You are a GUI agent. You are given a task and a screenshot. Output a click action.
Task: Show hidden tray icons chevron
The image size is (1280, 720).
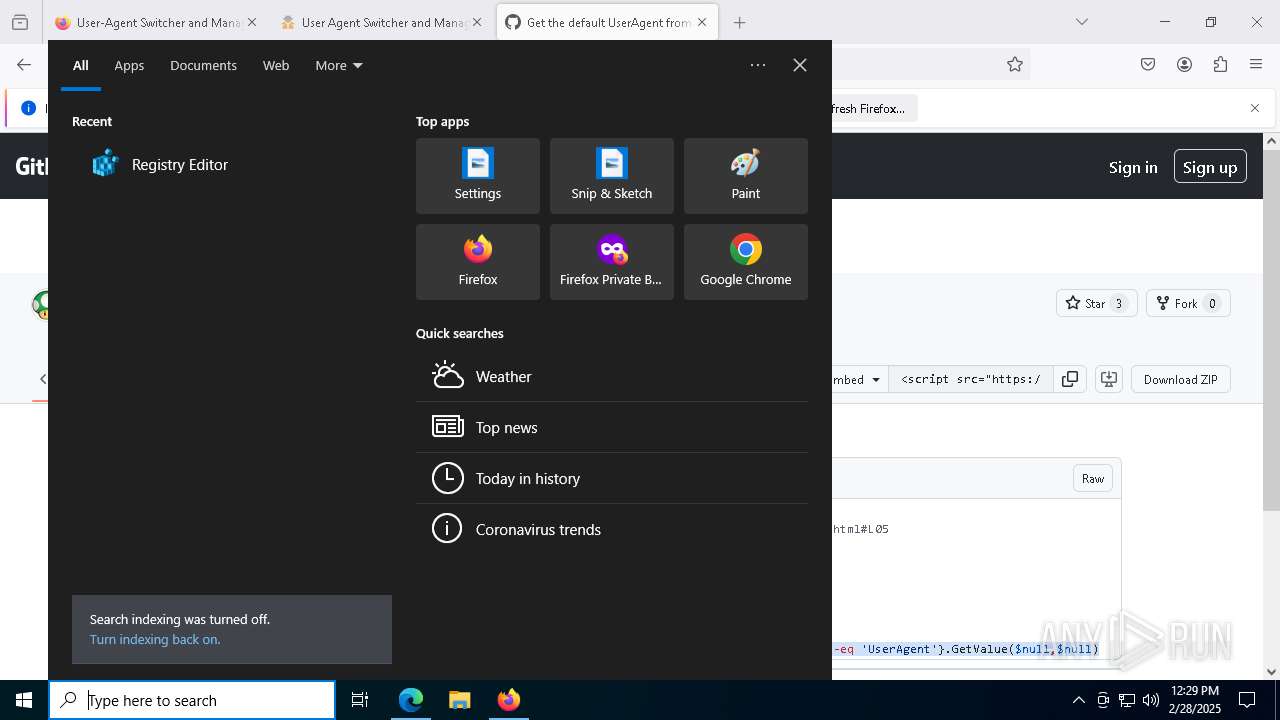[x=1078, y=700]
